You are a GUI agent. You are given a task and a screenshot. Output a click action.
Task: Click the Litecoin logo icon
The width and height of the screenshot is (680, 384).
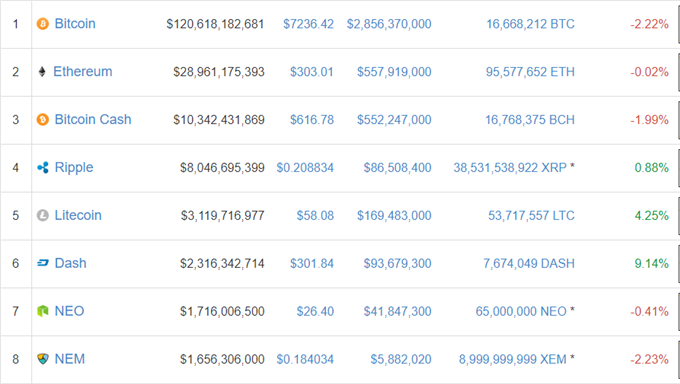(x=42, y=215)
